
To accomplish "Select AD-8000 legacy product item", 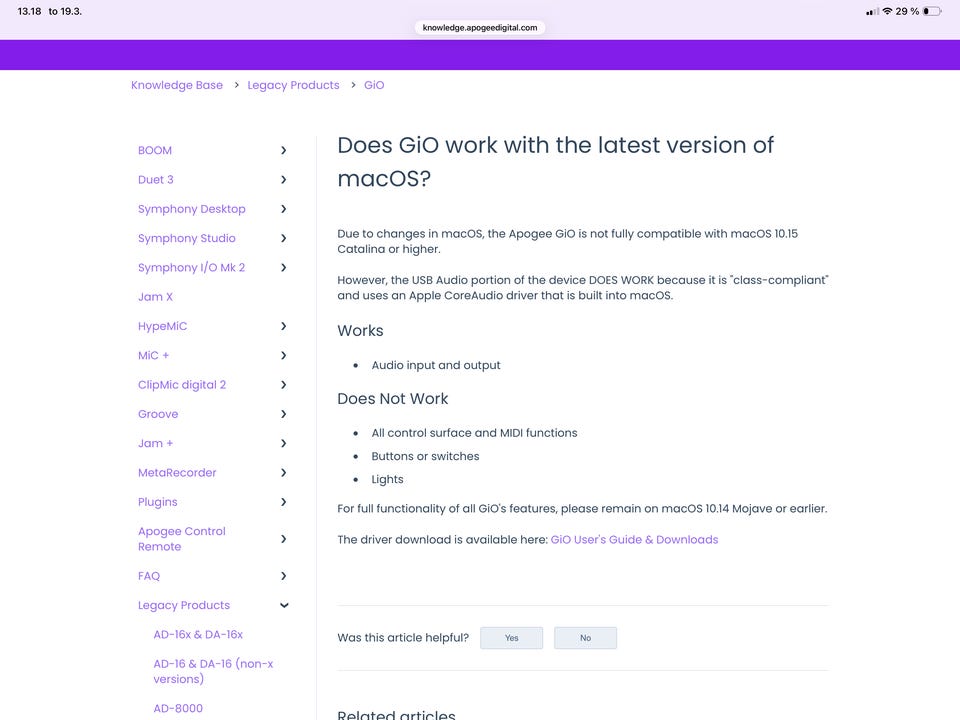I will click(x=178, y=709).
